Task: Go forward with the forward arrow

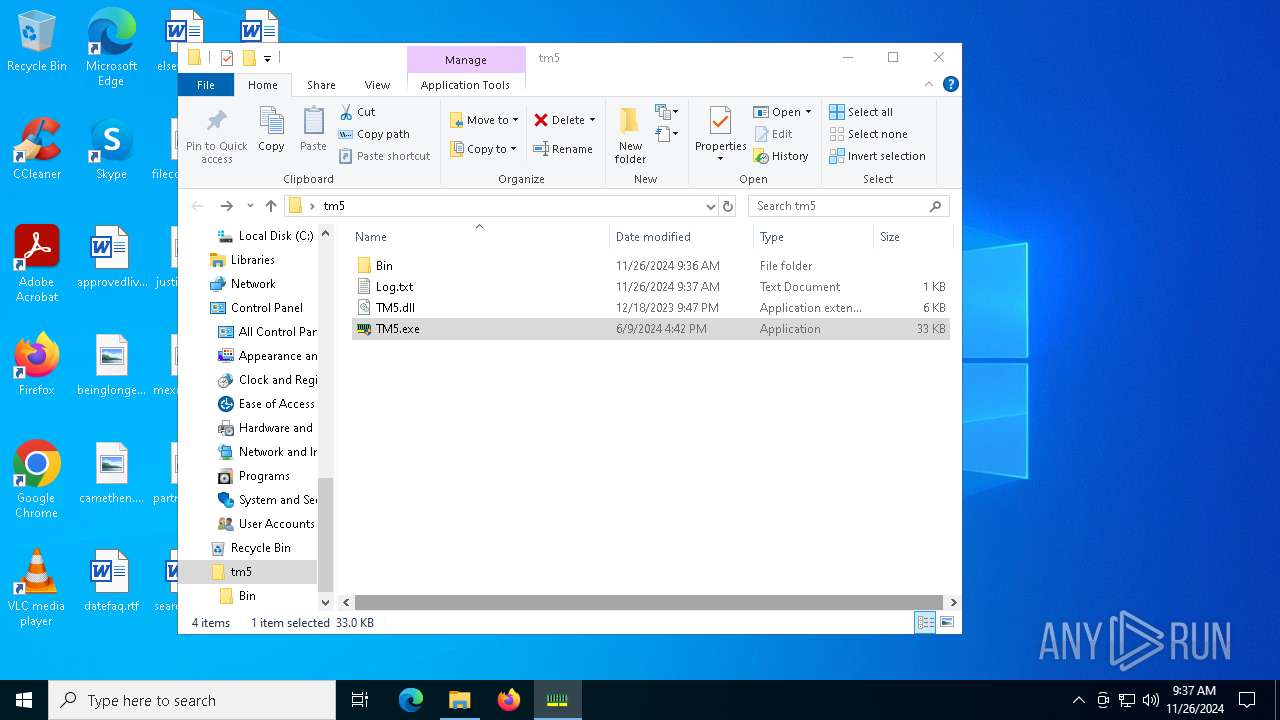Action: click(226, 206)
